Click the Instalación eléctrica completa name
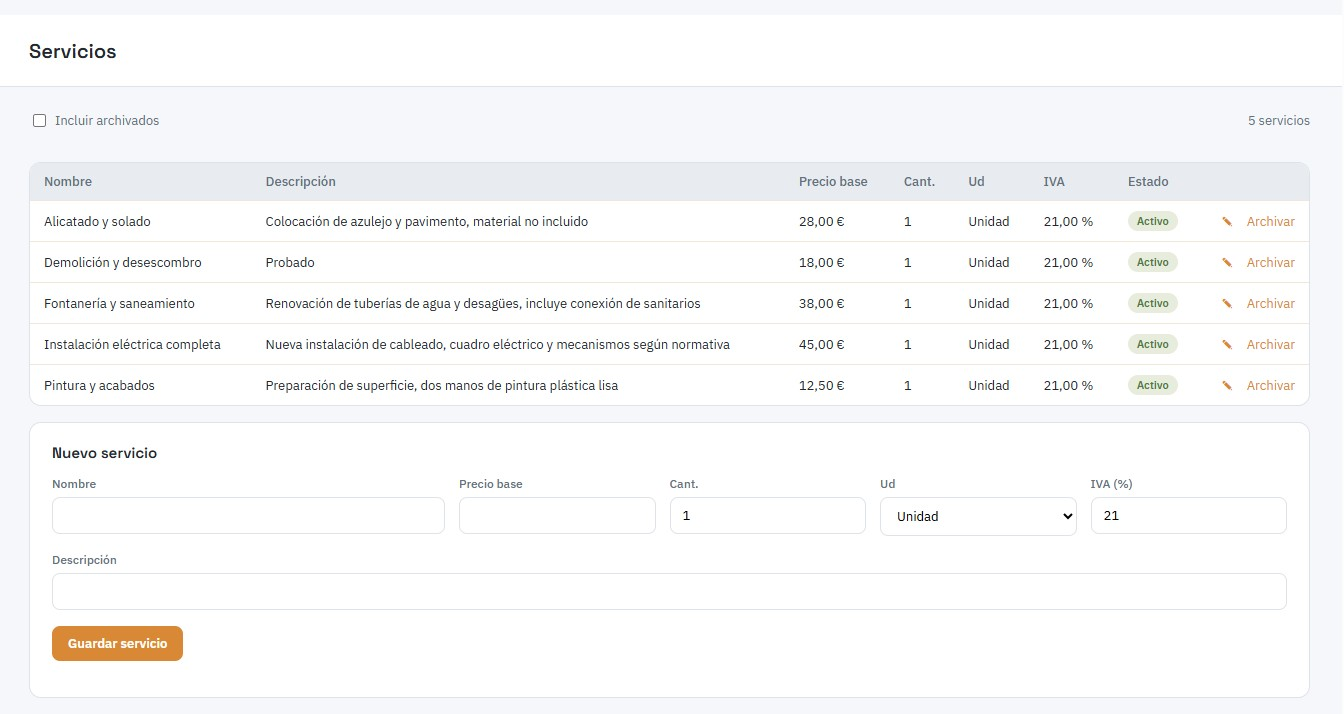1344x714 pixels. point(132,345)
